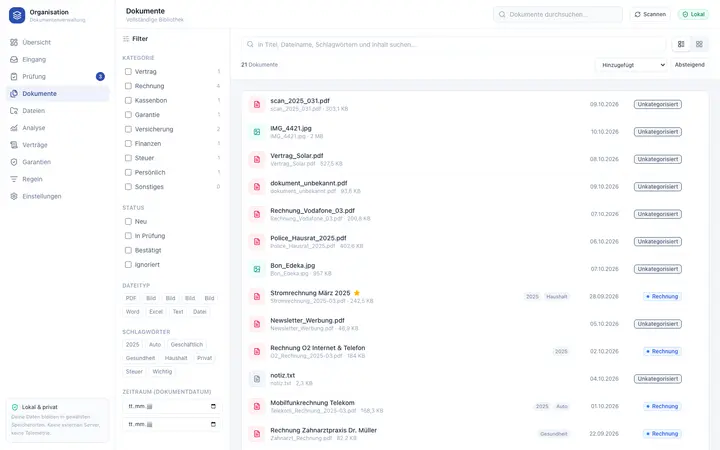Click PDF icon of Vertrag_Solar.pdf

tap(257, 159)
